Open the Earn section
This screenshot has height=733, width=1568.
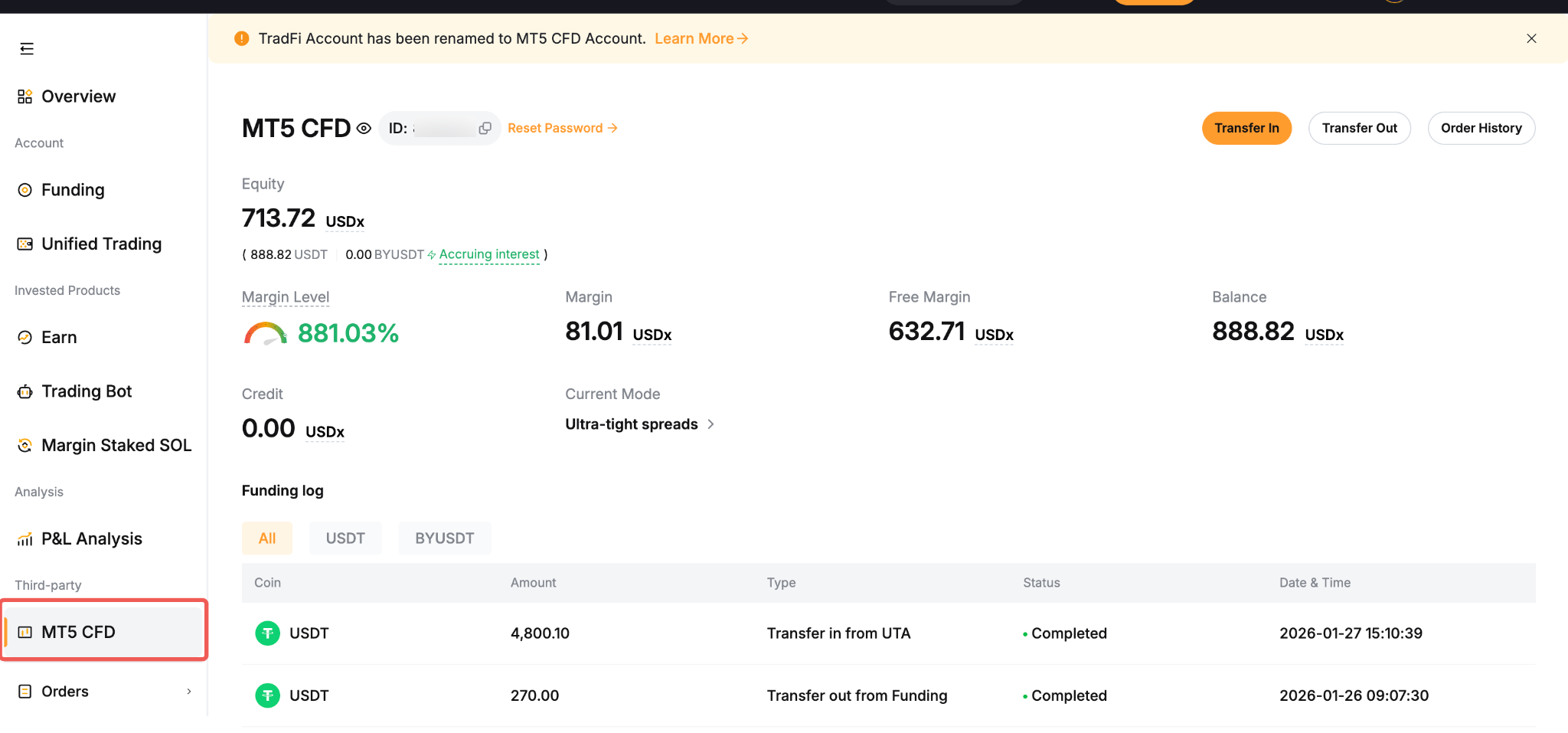point(59,338)
